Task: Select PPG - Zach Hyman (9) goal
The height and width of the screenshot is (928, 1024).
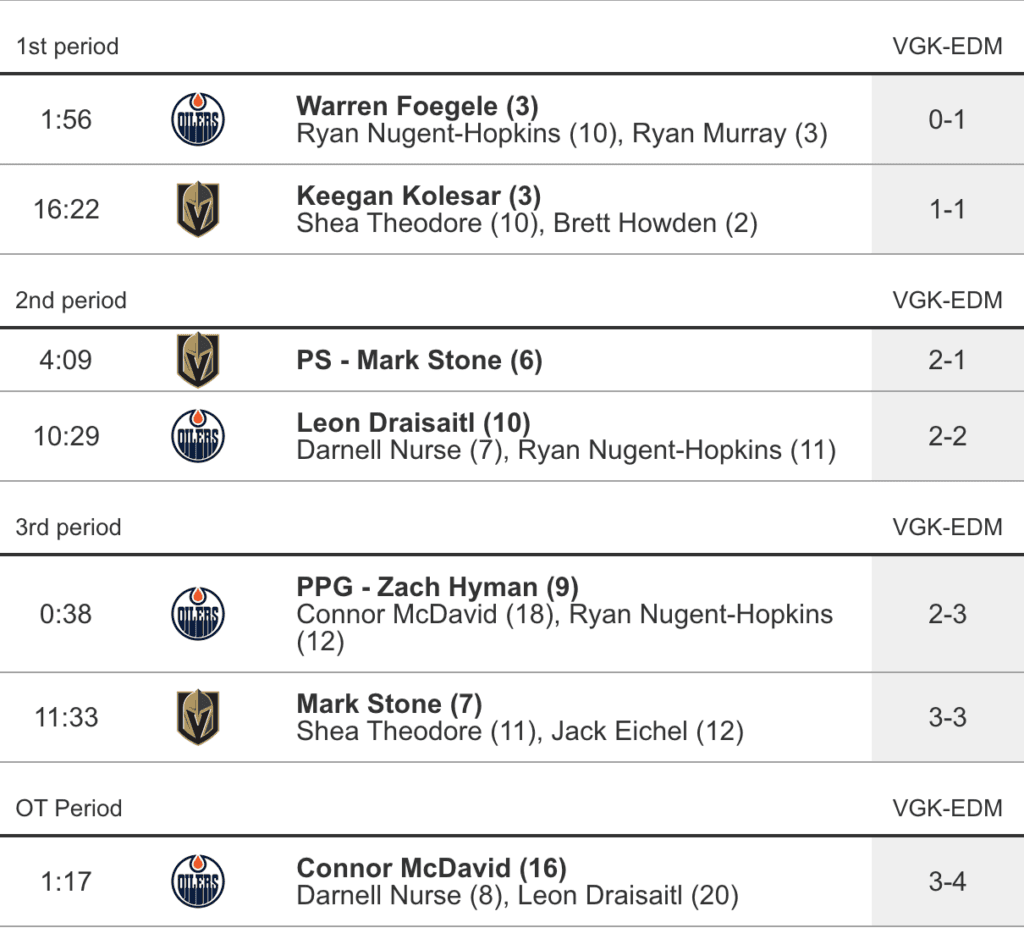Action: (x=437, y=587)
